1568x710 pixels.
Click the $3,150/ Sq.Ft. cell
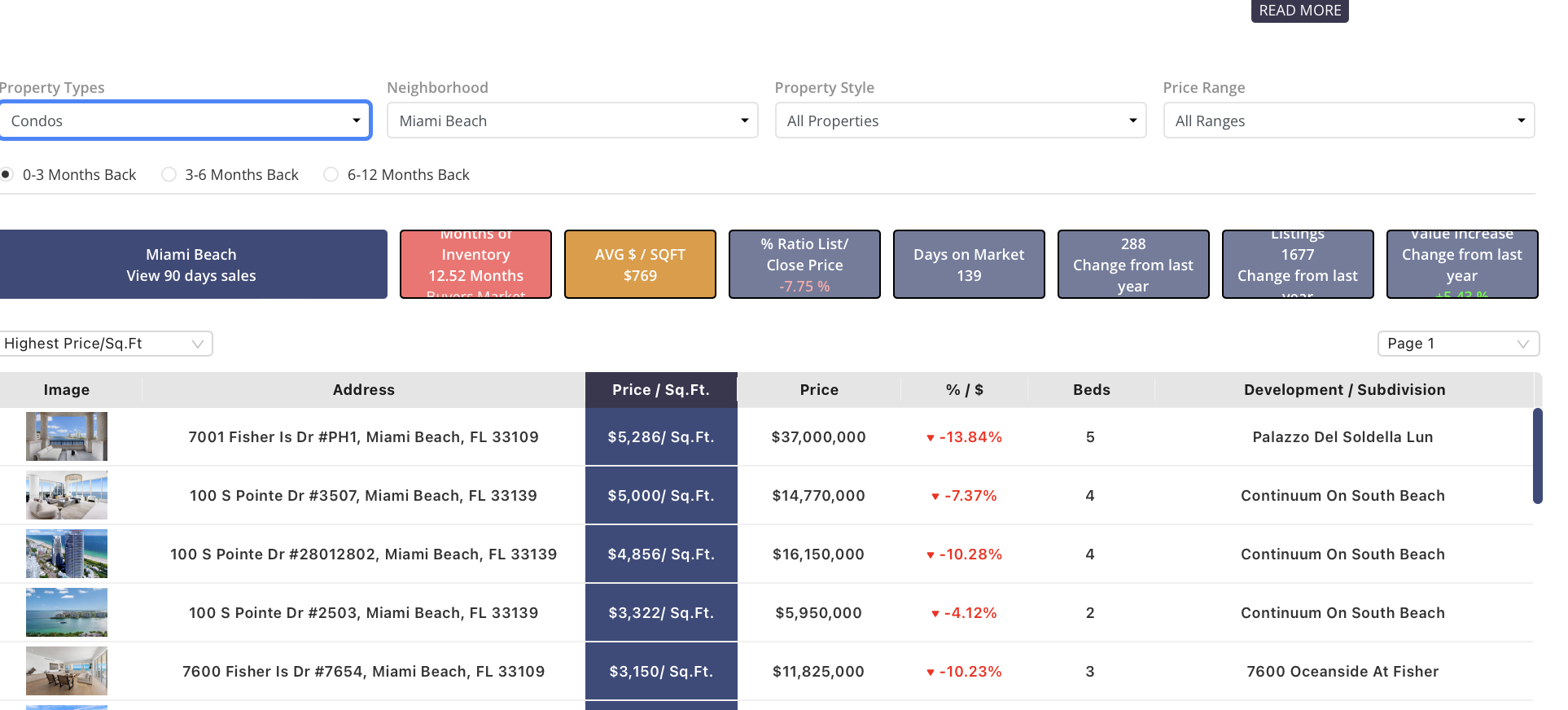661,672
